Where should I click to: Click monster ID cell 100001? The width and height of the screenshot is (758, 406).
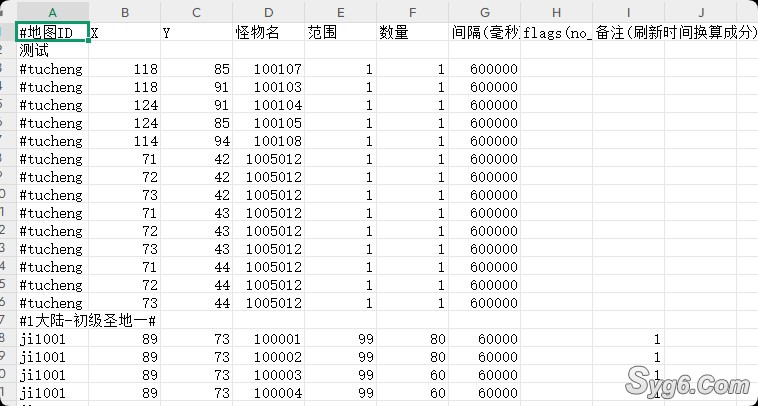[268, 339]
